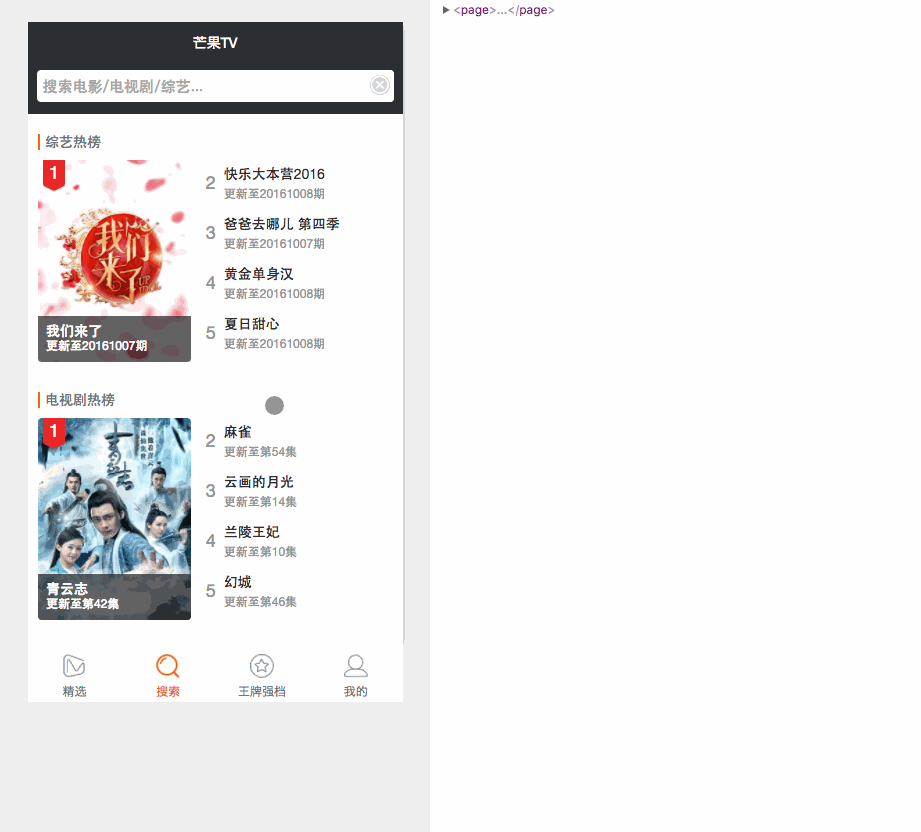Viewport: 921px width, 832px height.
Task: Expand the page node in the inspector
Action: [x=445, y=9]
